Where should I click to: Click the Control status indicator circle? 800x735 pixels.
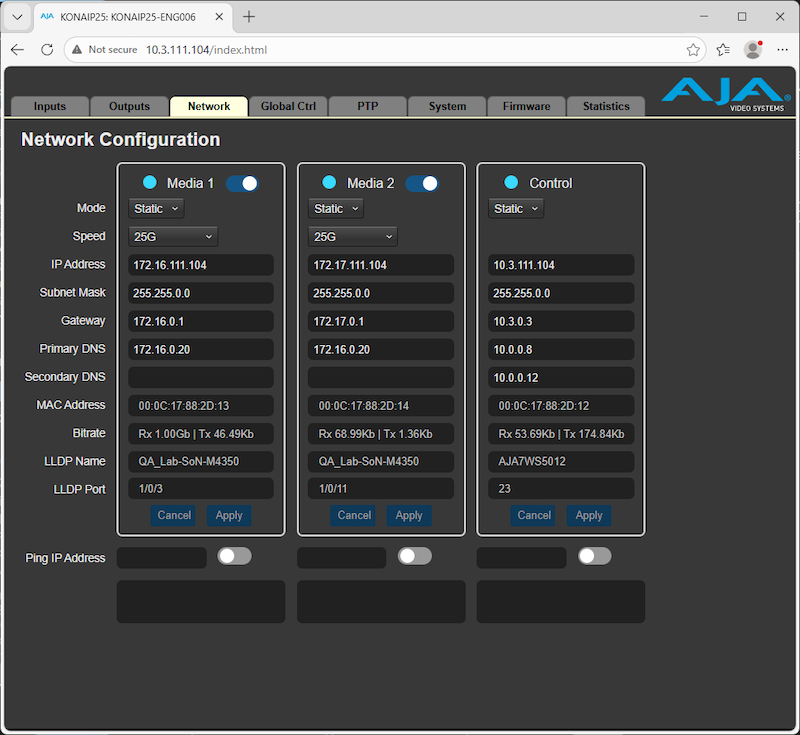click(510, 183)
